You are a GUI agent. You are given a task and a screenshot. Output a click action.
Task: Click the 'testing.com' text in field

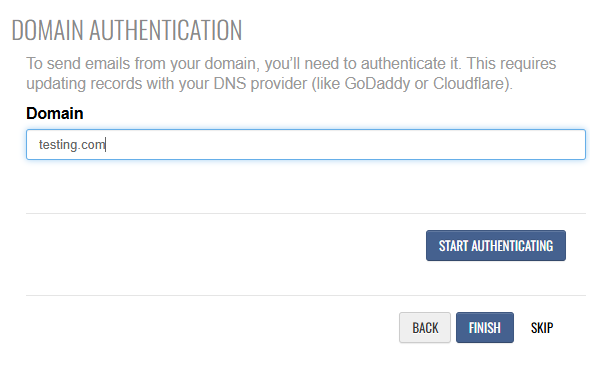click(x=72, y=145)
